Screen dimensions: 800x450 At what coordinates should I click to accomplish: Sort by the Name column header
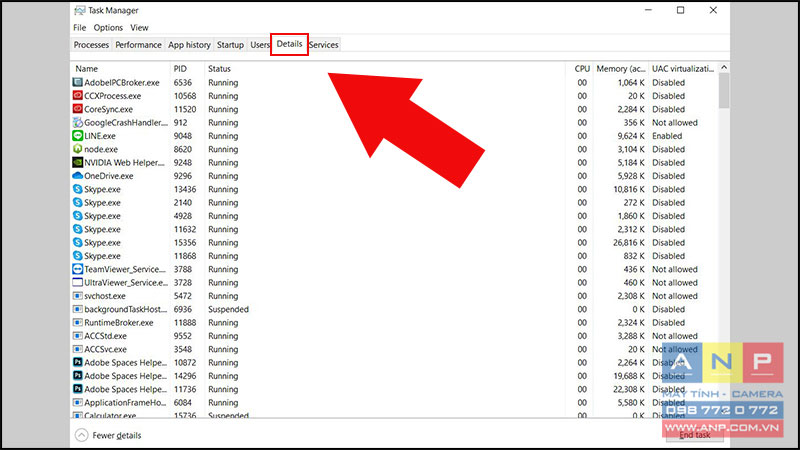pos(120,68)
